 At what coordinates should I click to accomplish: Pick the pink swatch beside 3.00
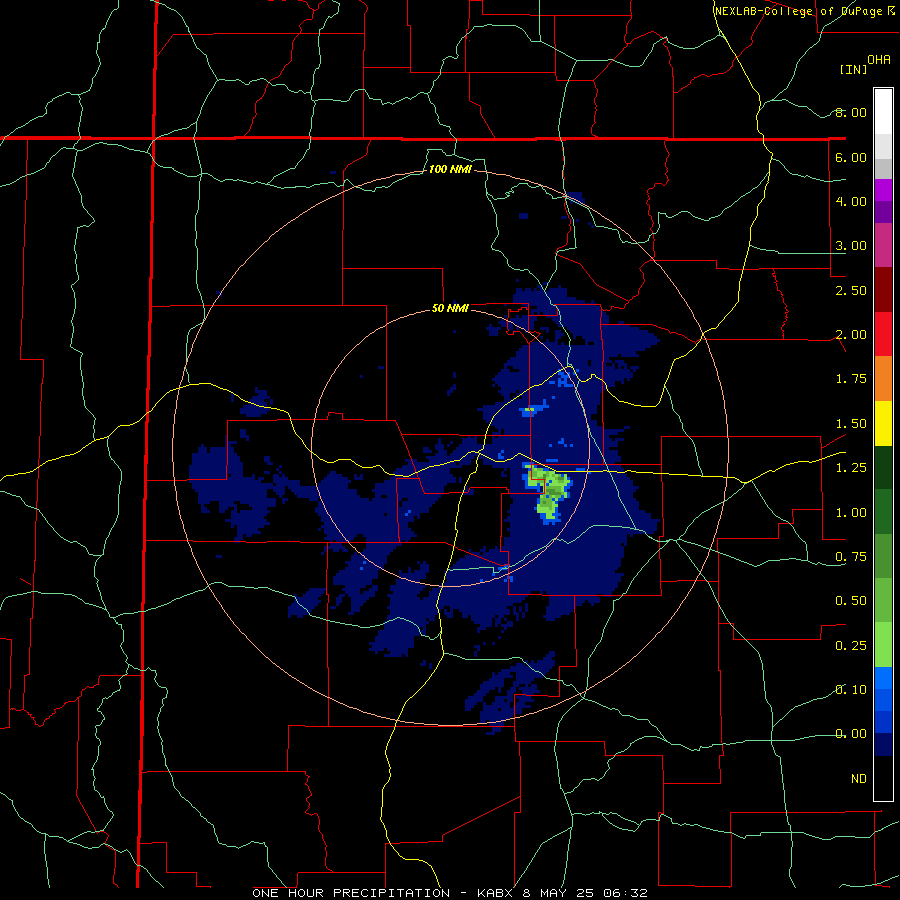pyautogui.click(x=883, y=246)
